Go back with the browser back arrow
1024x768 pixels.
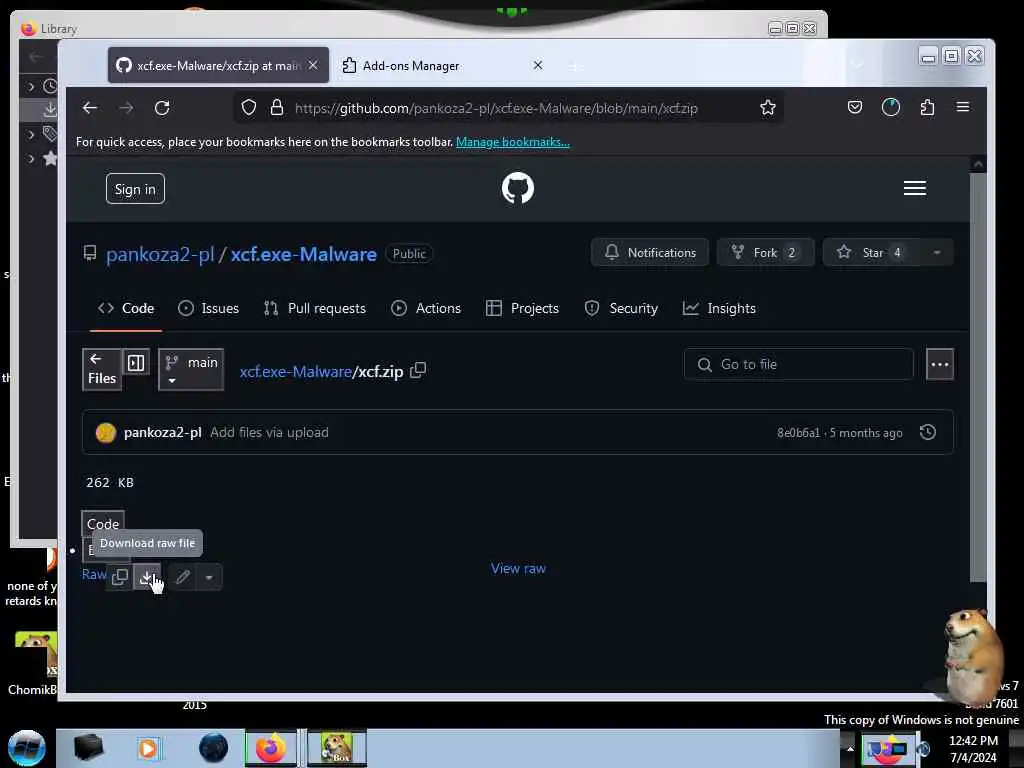click(90, 108)
